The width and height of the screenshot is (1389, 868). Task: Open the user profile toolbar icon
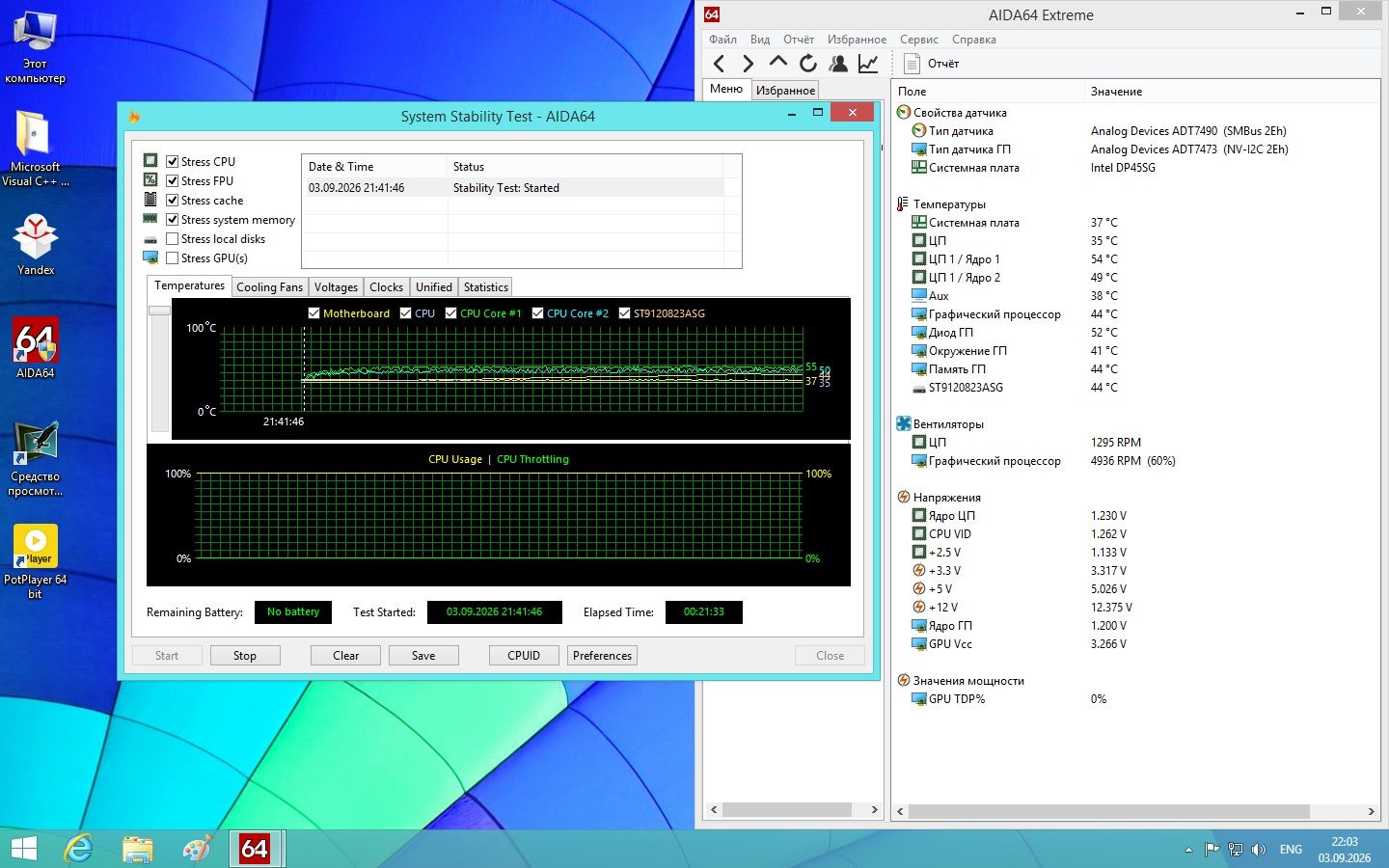click(838, 64)
